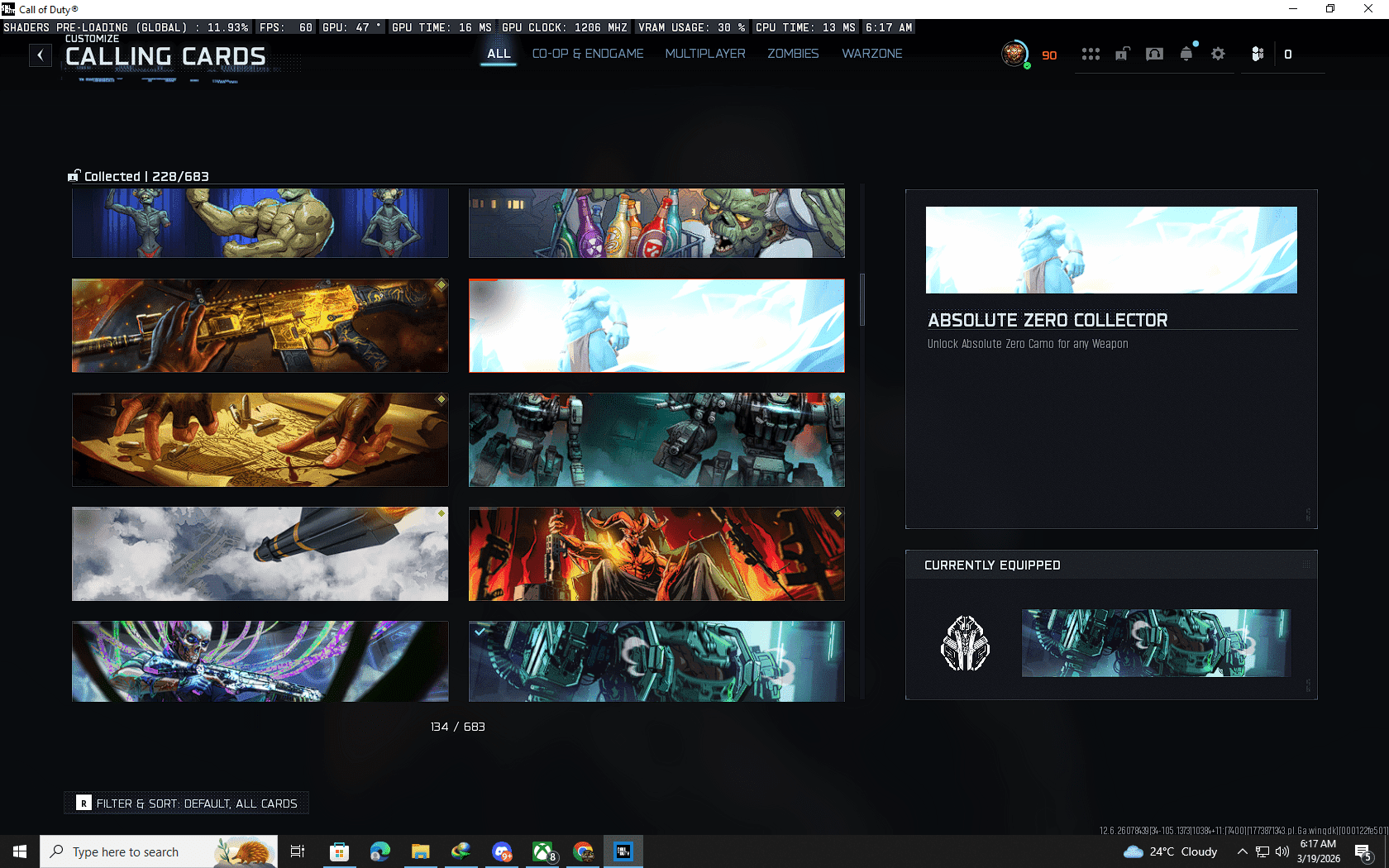Viewport: 1389px width, 868px height.
Task: Click the player profile emblem avatar
Action: (x=1014, y=55)
